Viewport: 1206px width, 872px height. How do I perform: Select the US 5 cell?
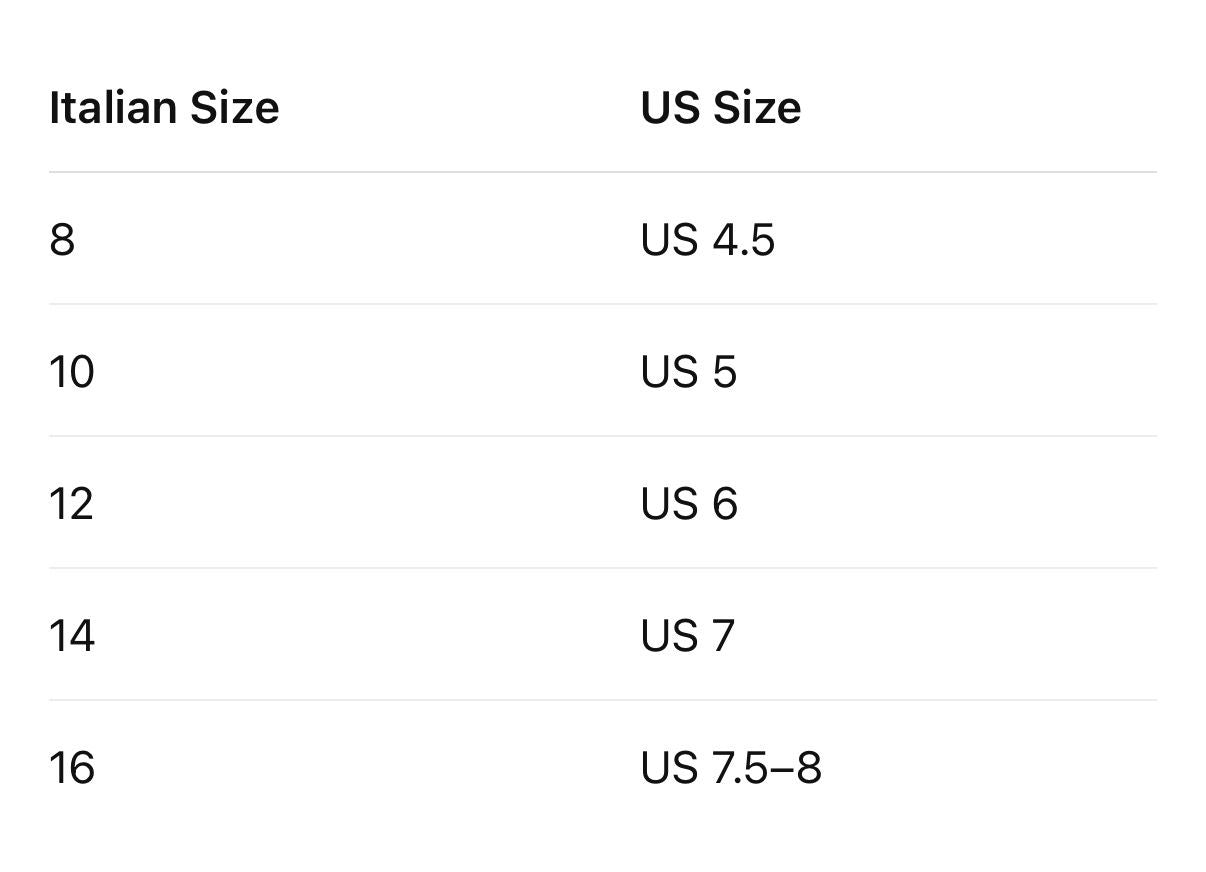(x=689, y=372)
